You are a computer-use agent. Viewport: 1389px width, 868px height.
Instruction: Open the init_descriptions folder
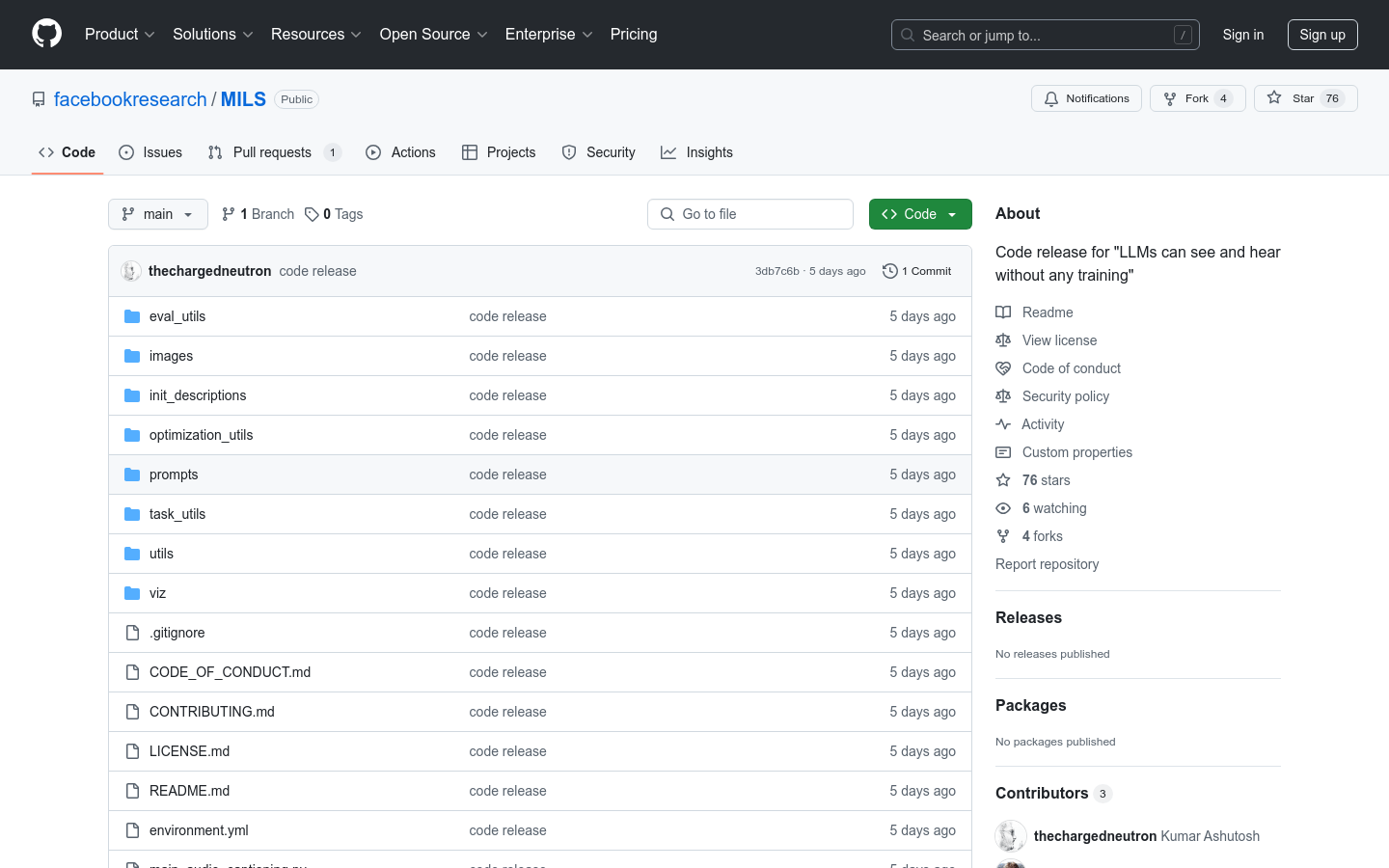(x=198, y=395)
